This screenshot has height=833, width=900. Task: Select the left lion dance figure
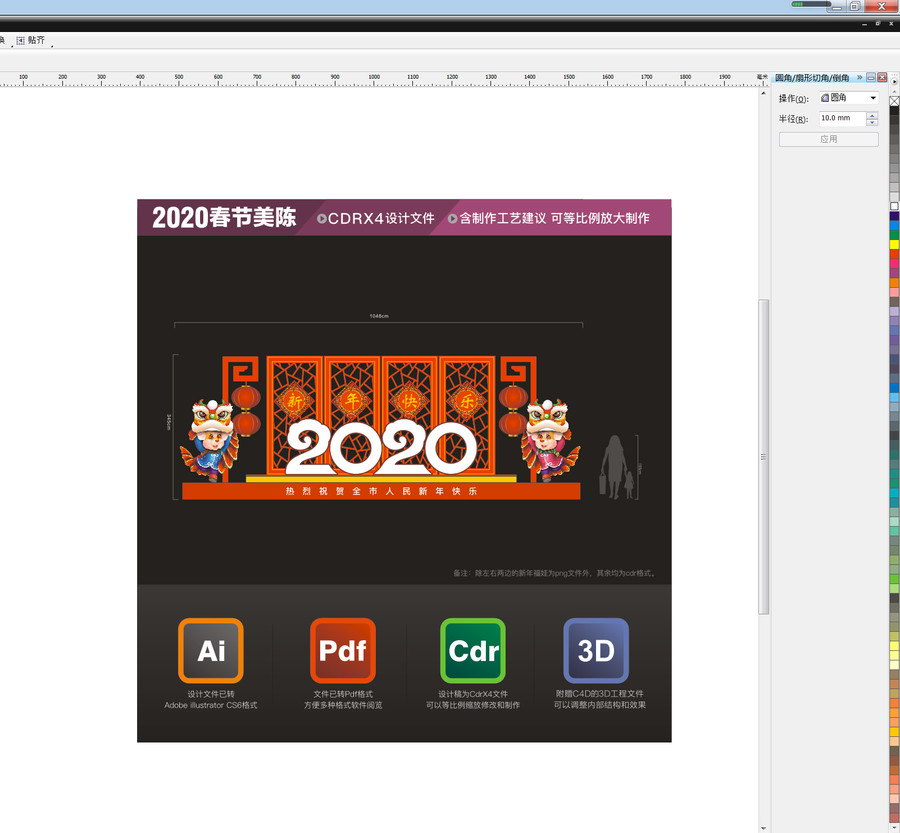[x=209, y=440]
